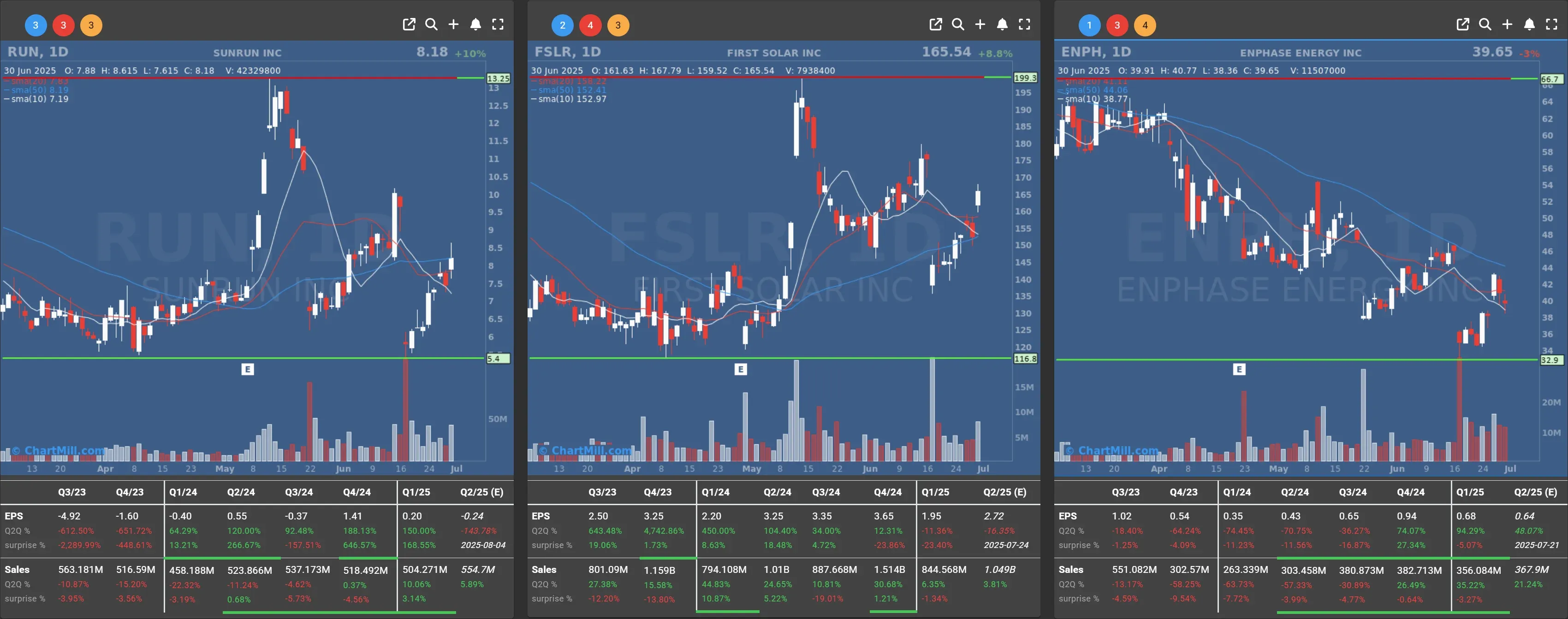Click 199.3 high price label on FSLR chart

tap(1025, 78)
